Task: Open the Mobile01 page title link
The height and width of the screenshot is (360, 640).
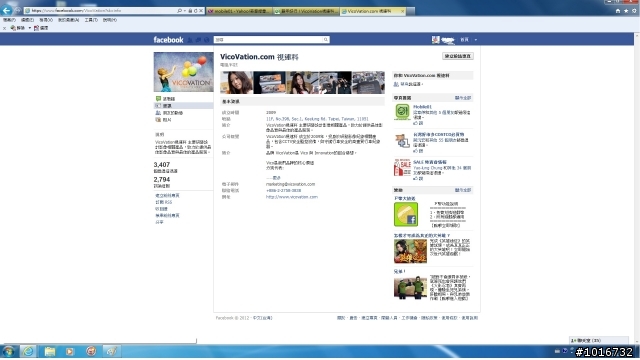Action: [x=422, y=107]
